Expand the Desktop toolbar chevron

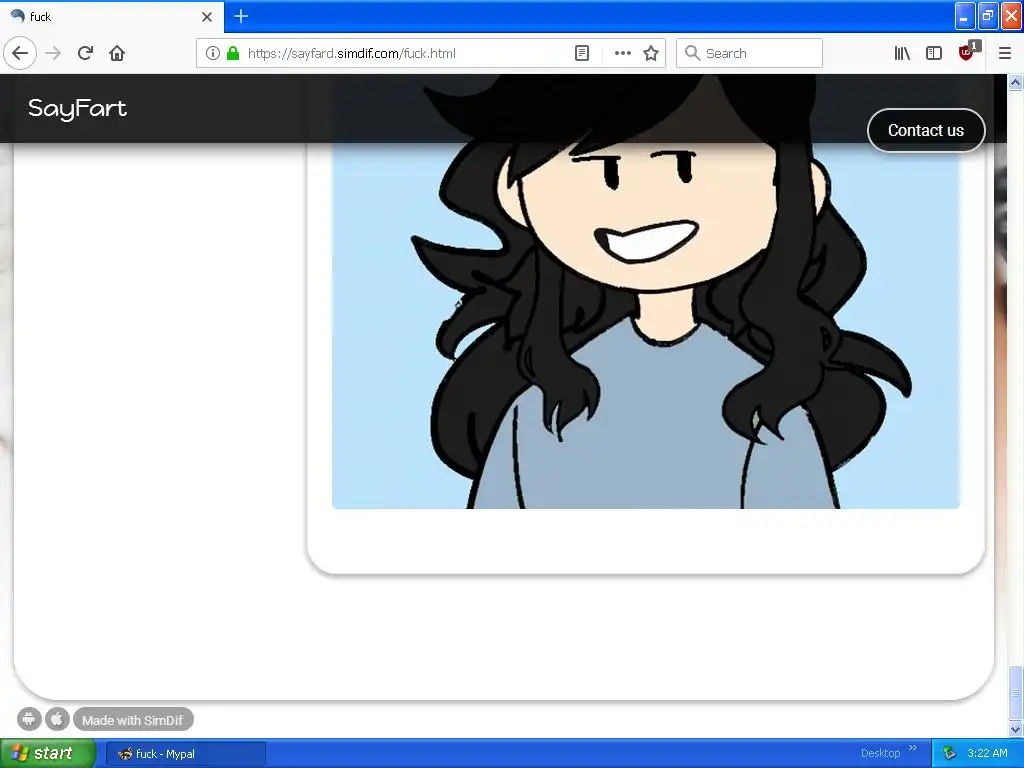pos(913,748)
